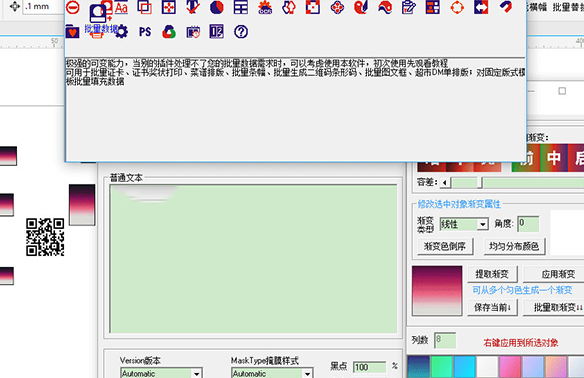
Task: Select the white-gray gradient swatch
Action: pos(488,367)
